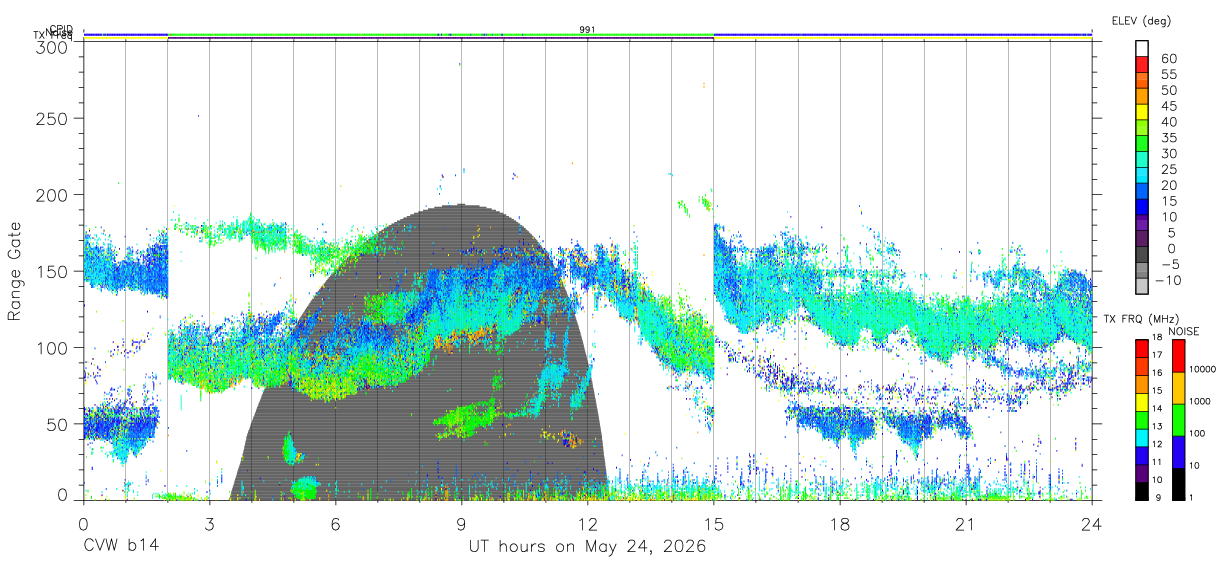Click the '21' tick on UT hours axis

click(965, 523)
